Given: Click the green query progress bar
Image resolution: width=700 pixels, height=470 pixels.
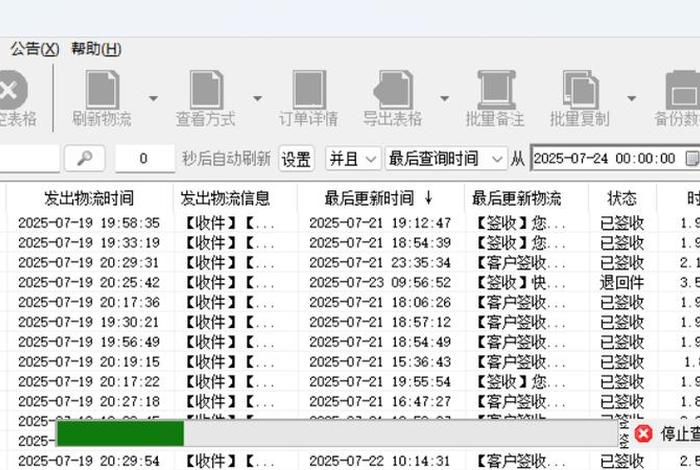Looking at the screenshot, I should (x=120, y=433).
